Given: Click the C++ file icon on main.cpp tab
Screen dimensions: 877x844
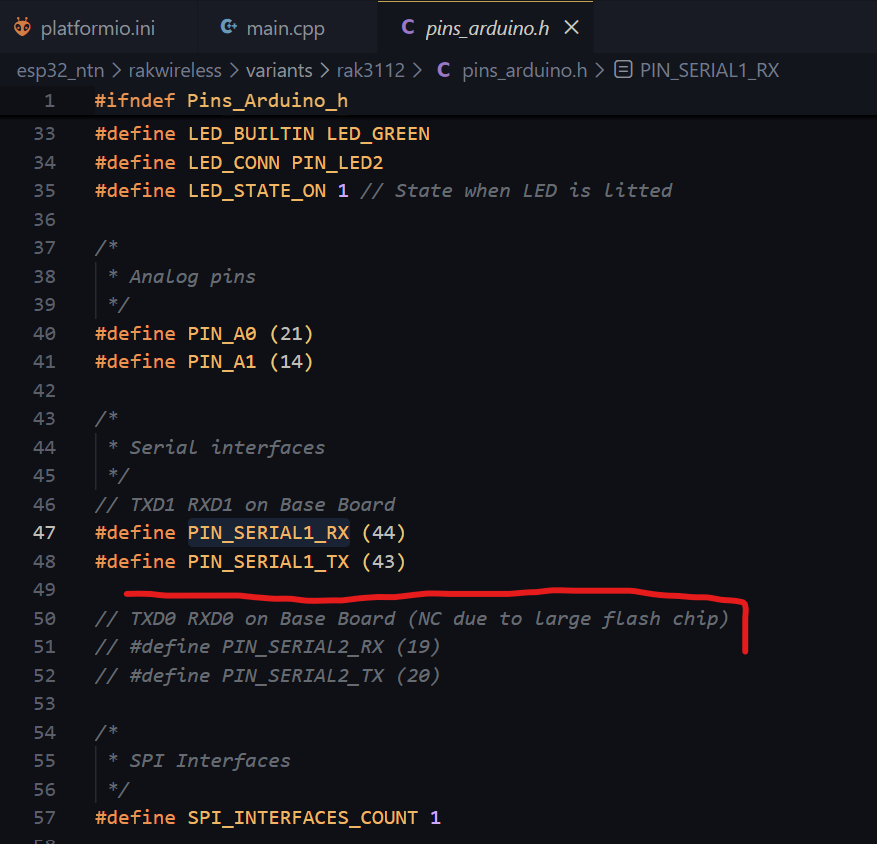Looking at the screenshot, I should coord(229,28).
